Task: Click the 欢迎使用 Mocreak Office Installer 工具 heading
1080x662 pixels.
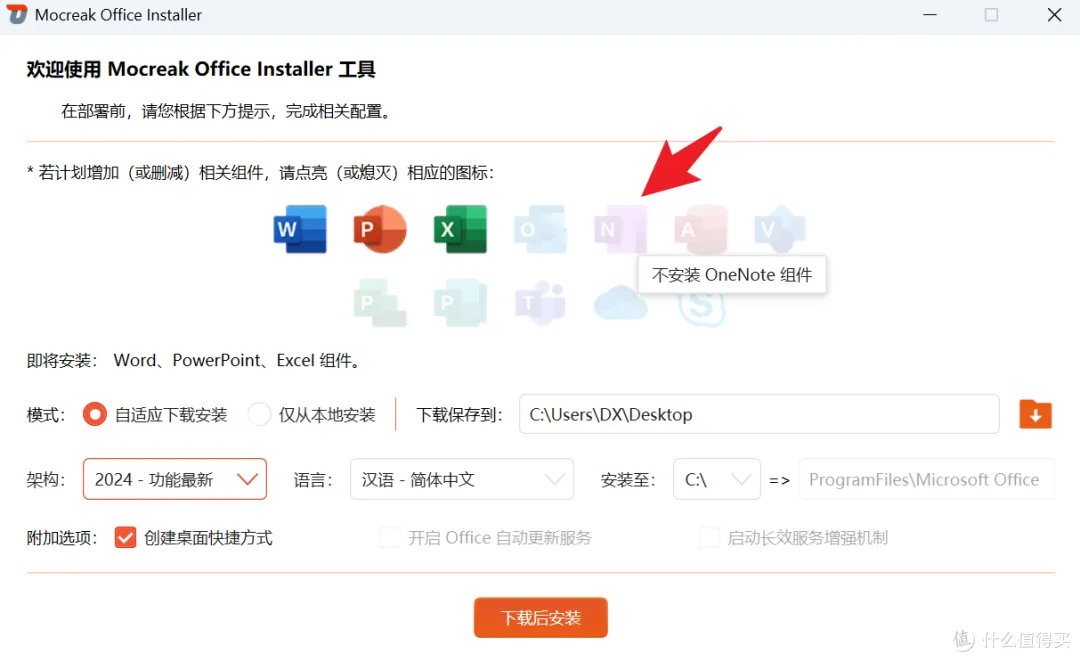Action: click(201, 70)
